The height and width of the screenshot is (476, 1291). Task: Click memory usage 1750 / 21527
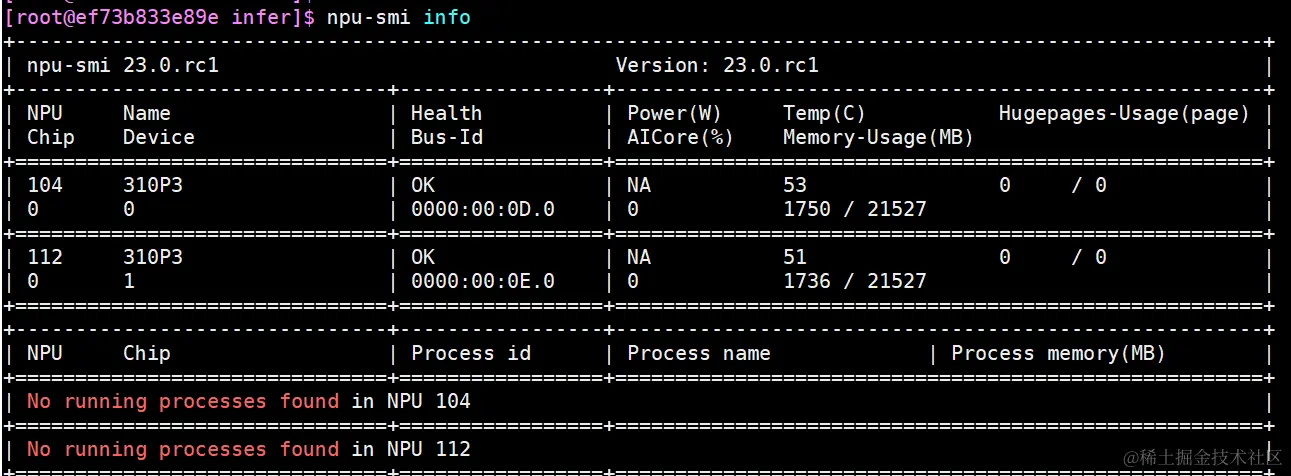point(855,209)
